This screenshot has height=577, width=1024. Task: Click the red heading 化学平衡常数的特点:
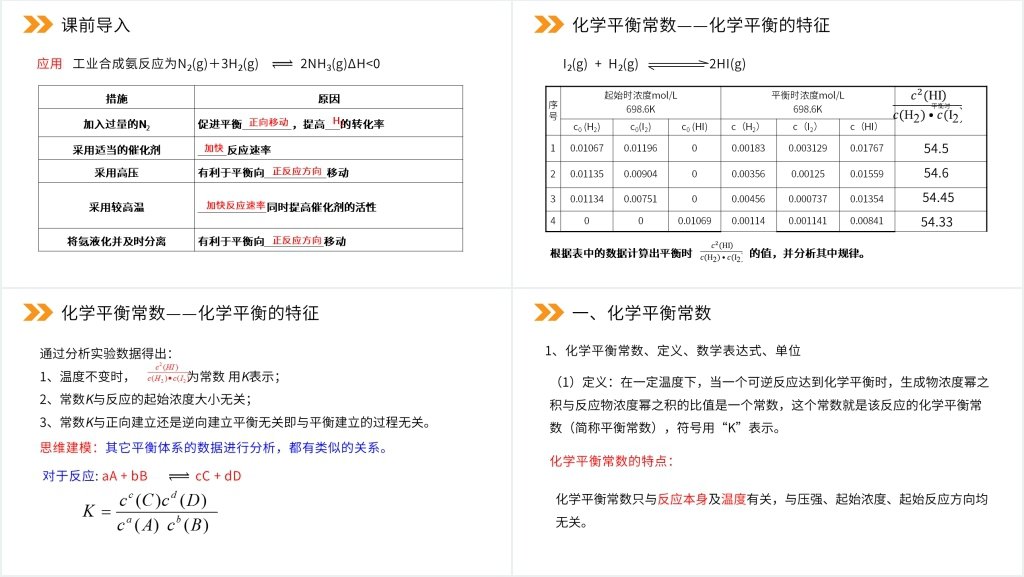tap(611, 461)
